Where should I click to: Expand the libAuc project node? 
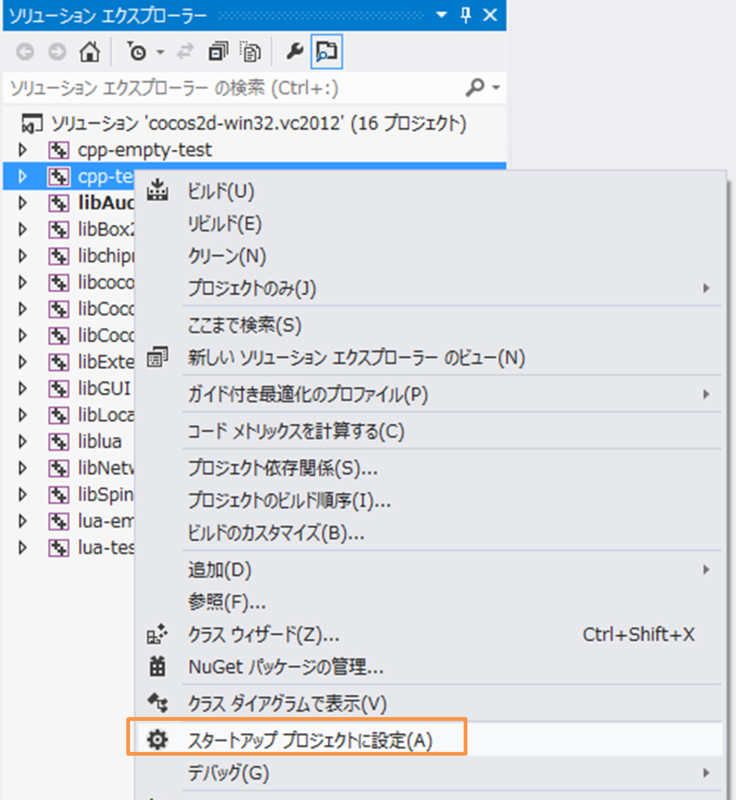click(22, 203)
